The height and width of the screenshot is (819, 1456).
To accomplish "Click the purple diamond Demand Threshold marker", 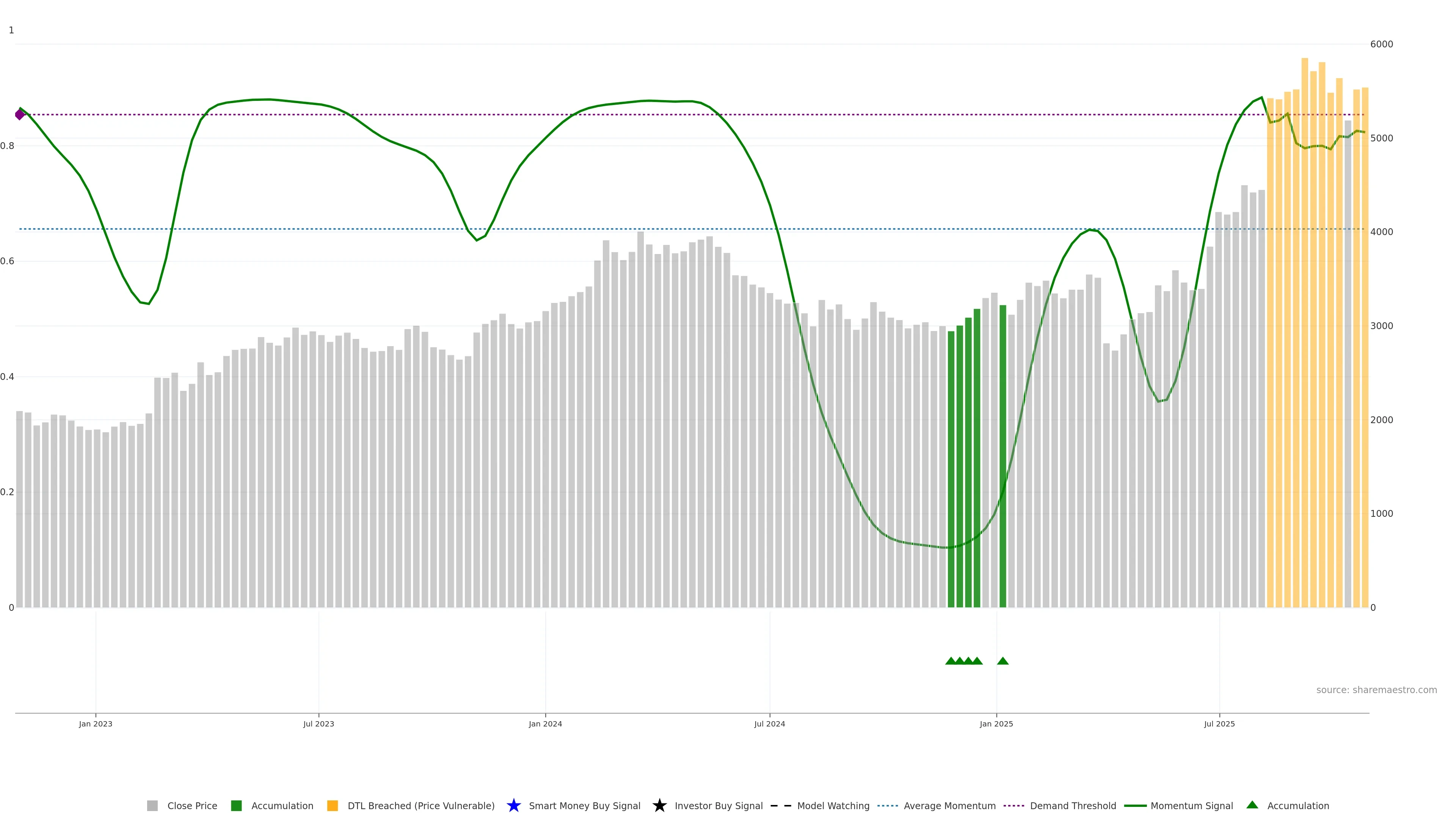I will (20, 115).
